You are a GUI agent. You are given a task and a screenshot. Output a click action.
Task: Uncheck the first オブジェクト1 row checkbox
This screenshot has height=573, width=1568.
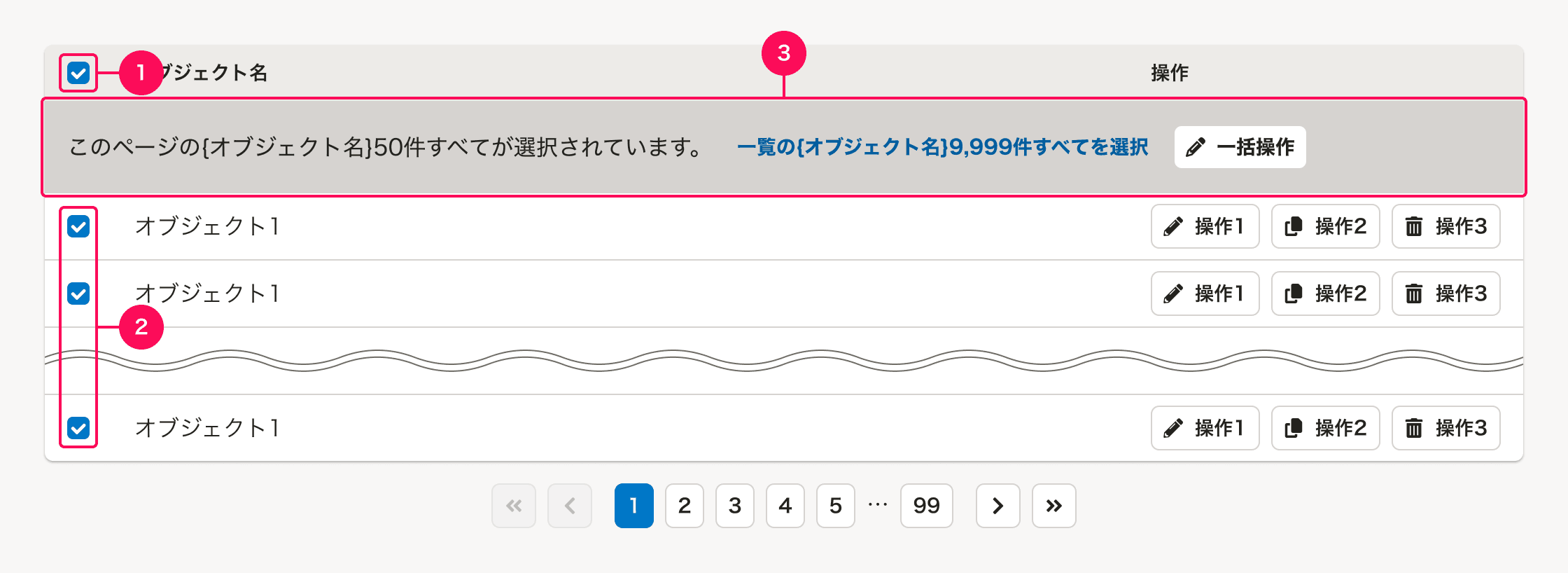(x=78, y=226)
